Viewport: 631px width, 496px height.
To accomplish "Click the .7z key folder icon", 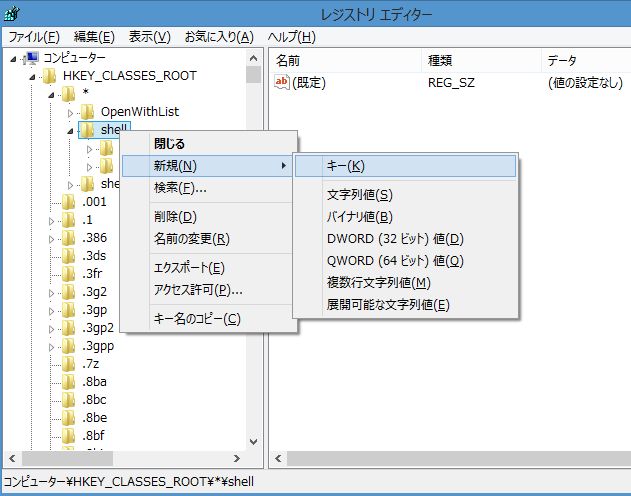I will point(68,364).
